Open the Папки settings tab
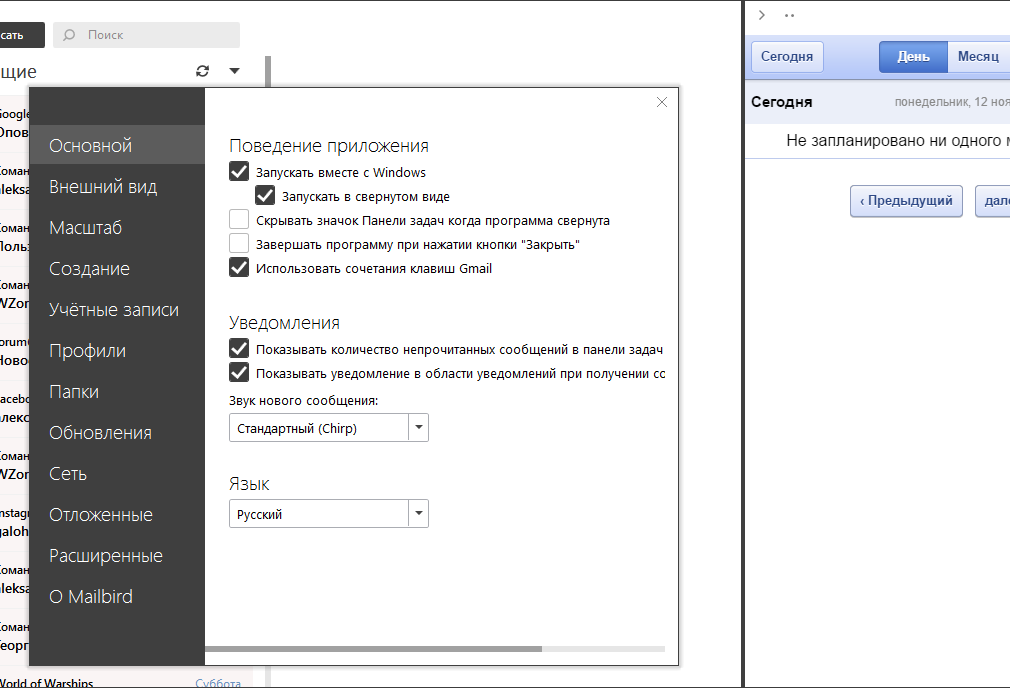1010x688 pixels. [x=117, y=392]
